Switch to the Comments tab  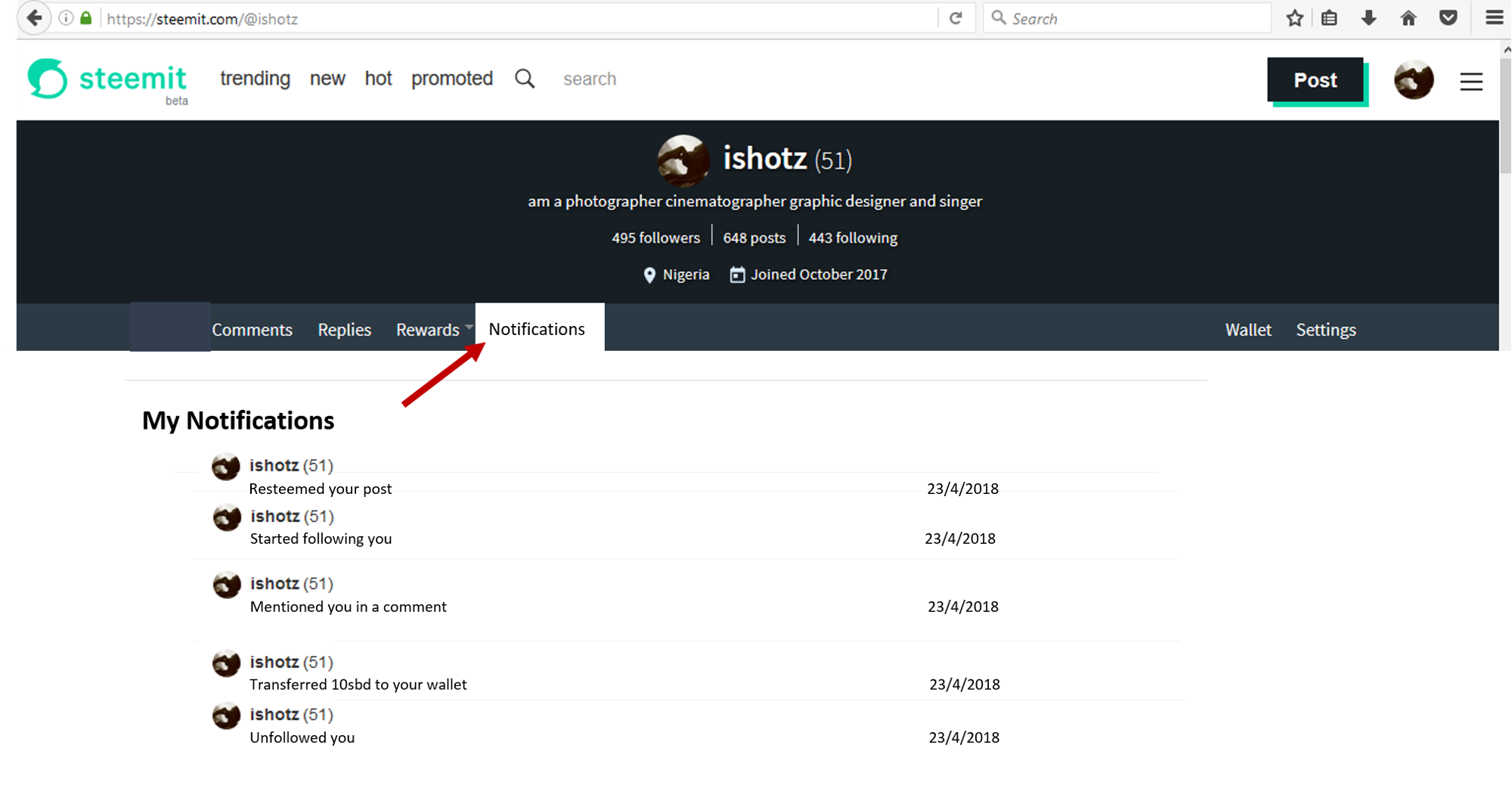point(252,330)
